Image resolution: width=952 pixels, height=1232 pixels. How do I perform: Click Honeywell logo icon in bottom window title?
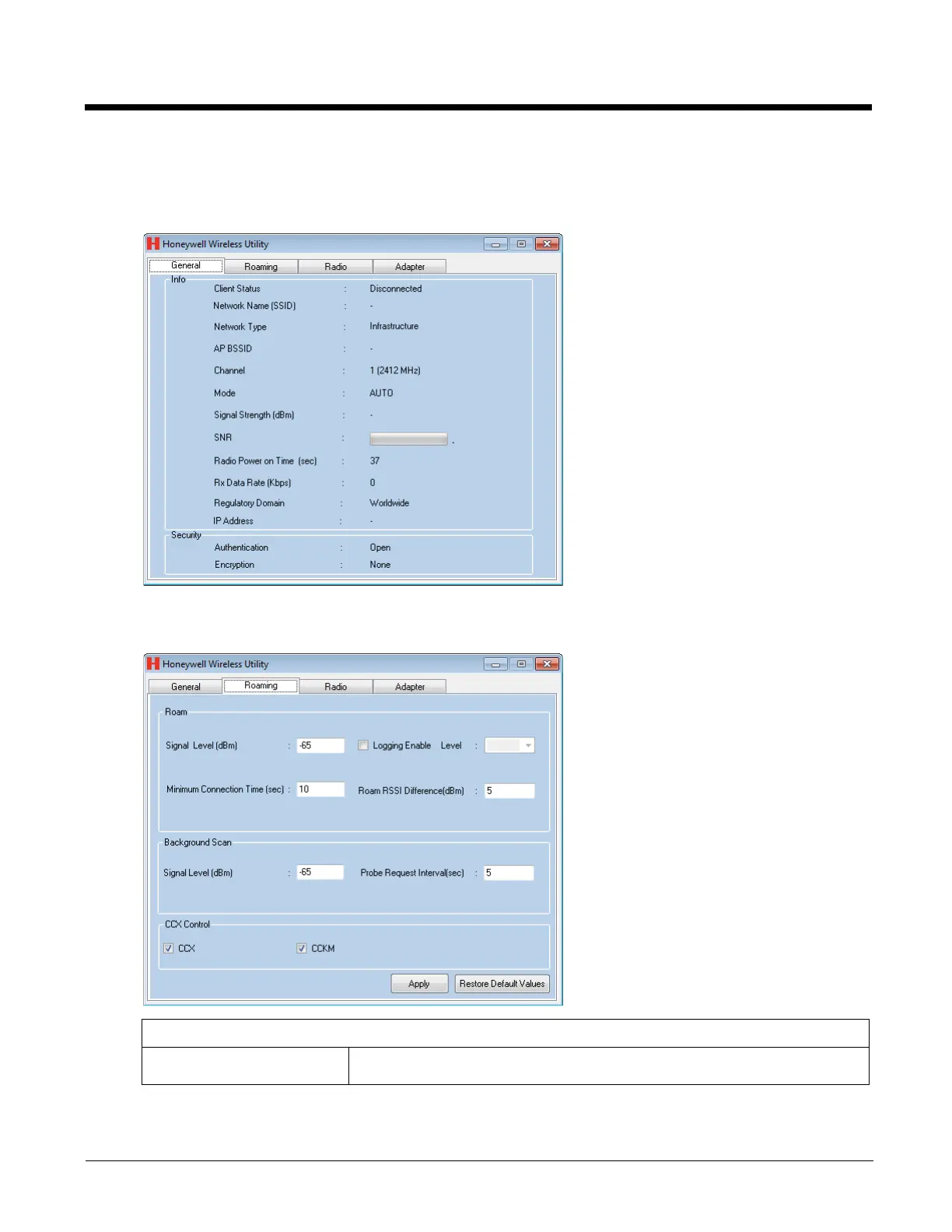point(153,663)
